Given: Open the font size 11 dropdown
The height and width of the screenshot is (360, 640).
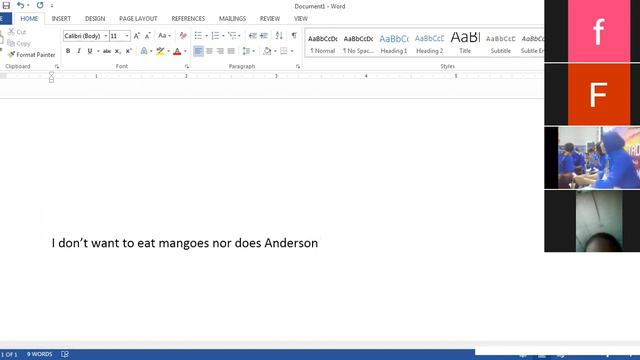Looking at the screenshot, I should coord(127,36).
